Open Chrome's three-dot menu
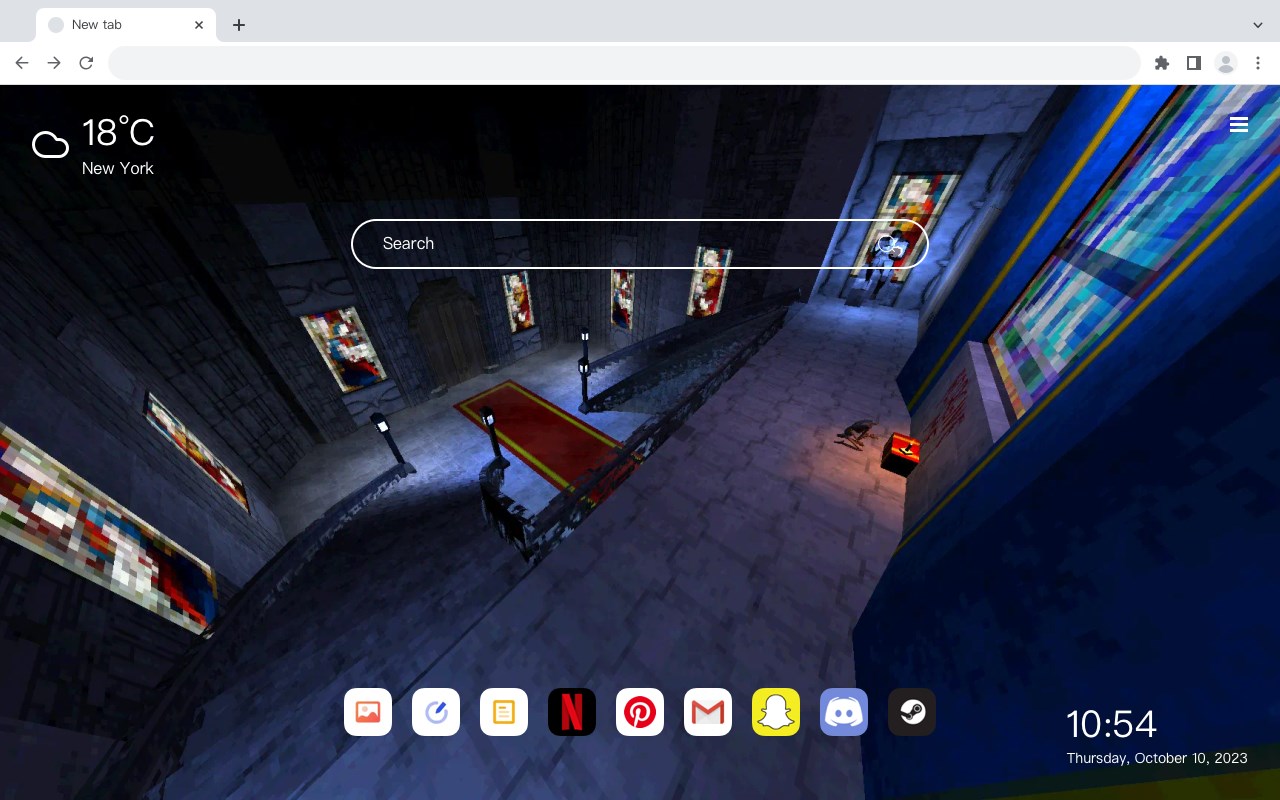This screenshot has height=800, width=1280. pyautogui.click(x=1258, y=63)
